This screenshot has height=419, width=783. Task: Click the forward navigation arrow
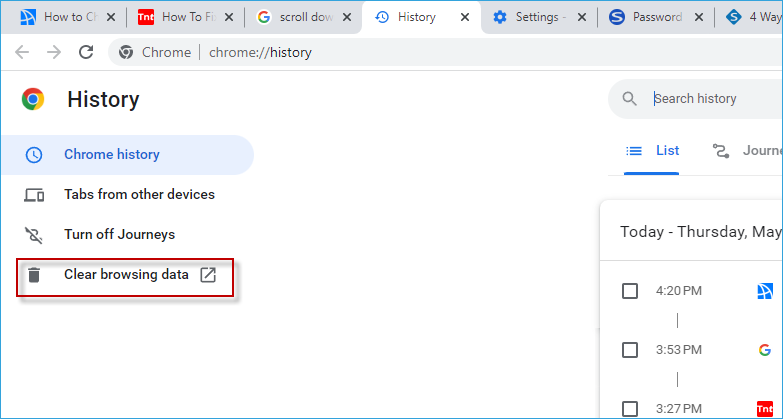click(x=54, y=52)
